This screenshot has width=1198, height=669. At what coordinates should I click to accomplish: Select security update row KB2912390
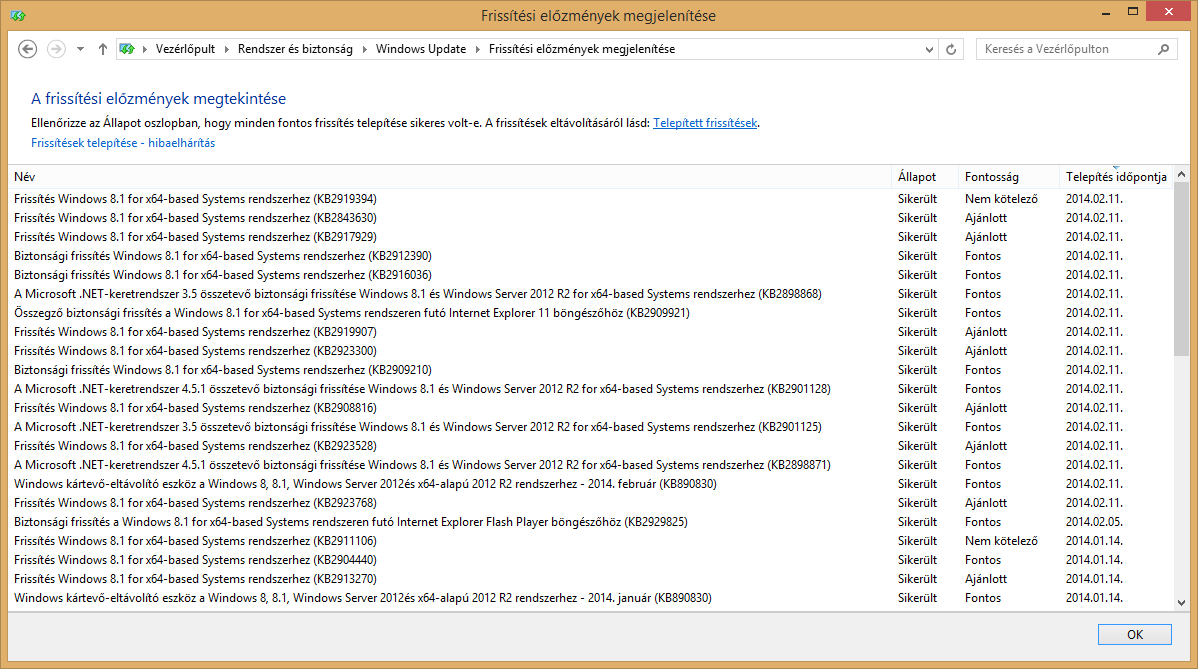590,256
